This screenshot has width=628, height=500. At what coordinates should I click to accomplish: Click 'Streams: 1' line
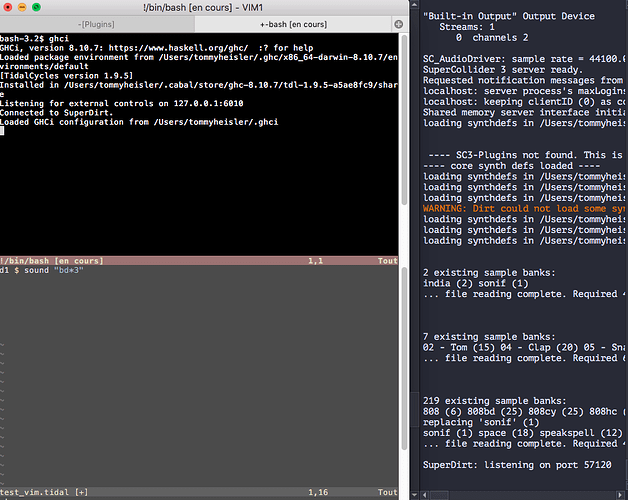467,27
